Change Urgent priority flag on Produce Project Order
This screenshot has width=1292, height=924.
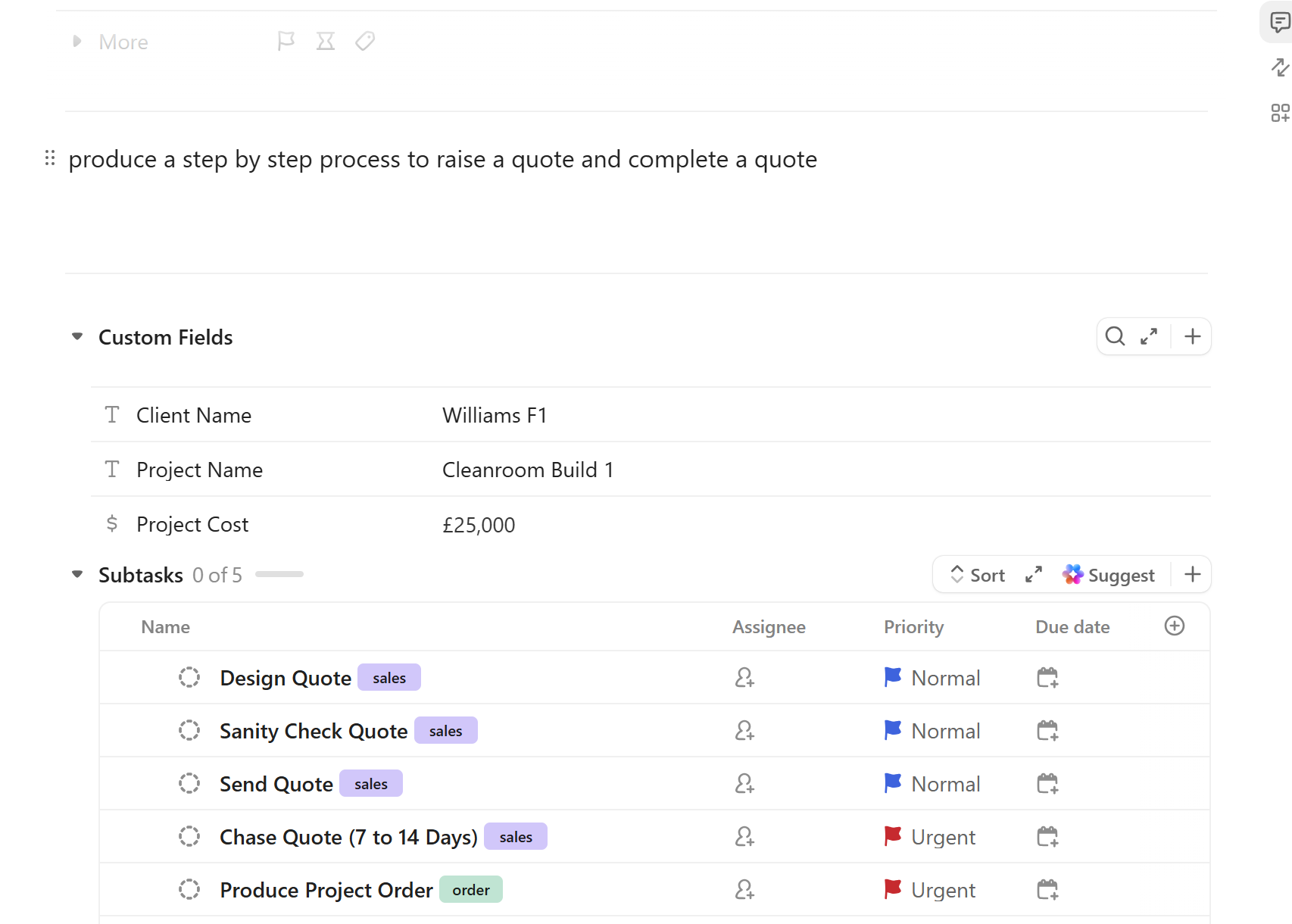click(894, 889)
